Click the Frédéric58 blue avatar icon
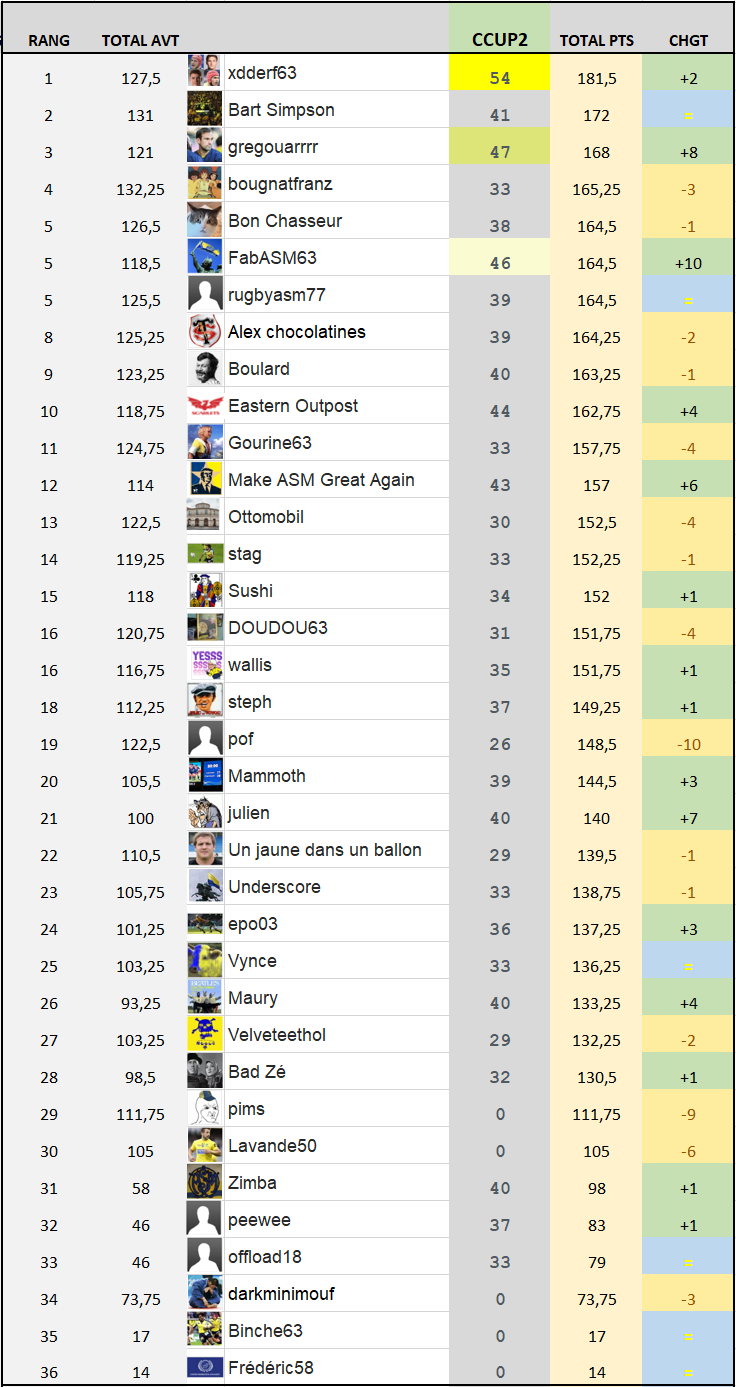Screen dimensions: 736x1387 click(205, 1367)
